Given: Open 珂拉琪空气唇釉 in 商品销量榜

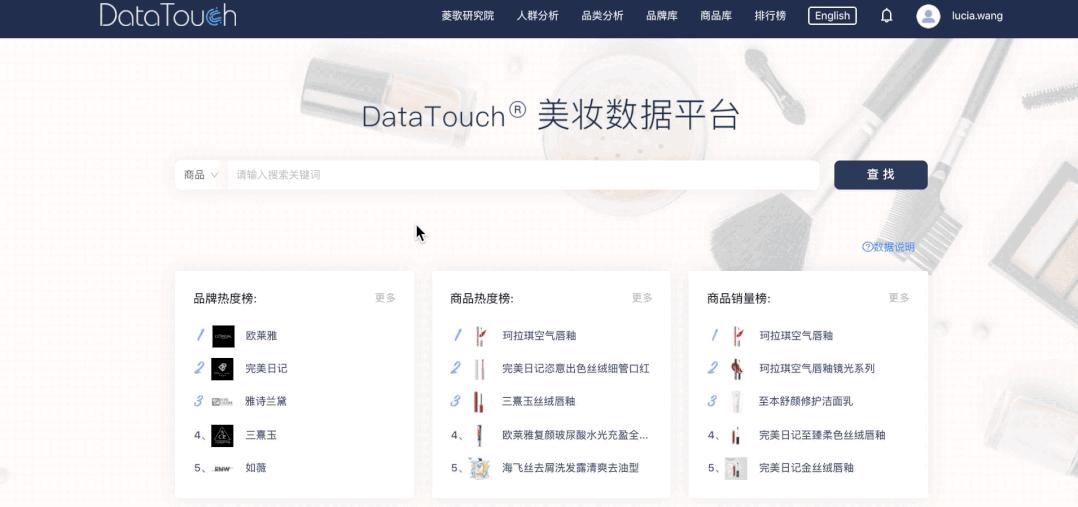Looking at the screenshot, I should coord(796,336).
